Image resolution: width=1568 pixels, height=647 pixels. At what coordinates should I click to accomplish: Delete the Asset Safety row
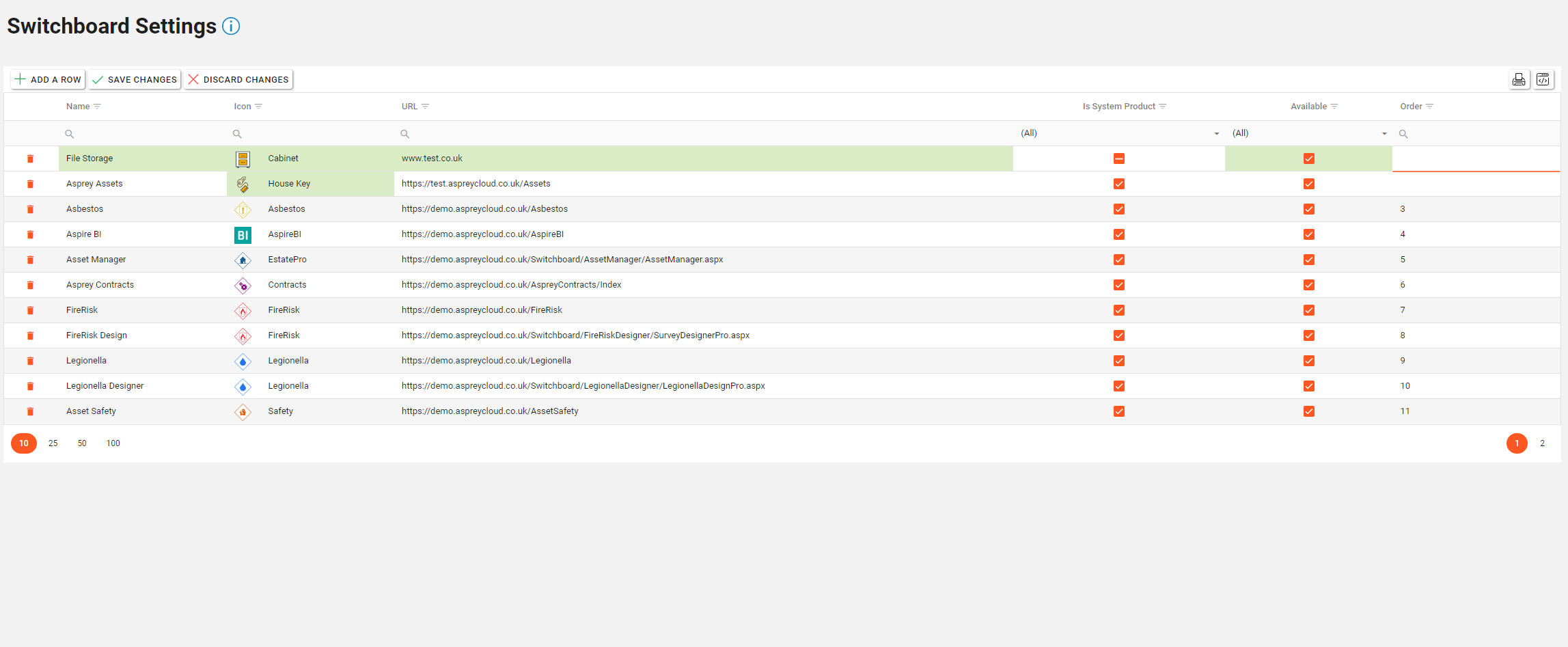pyautogui.click(x=30, y=412)
